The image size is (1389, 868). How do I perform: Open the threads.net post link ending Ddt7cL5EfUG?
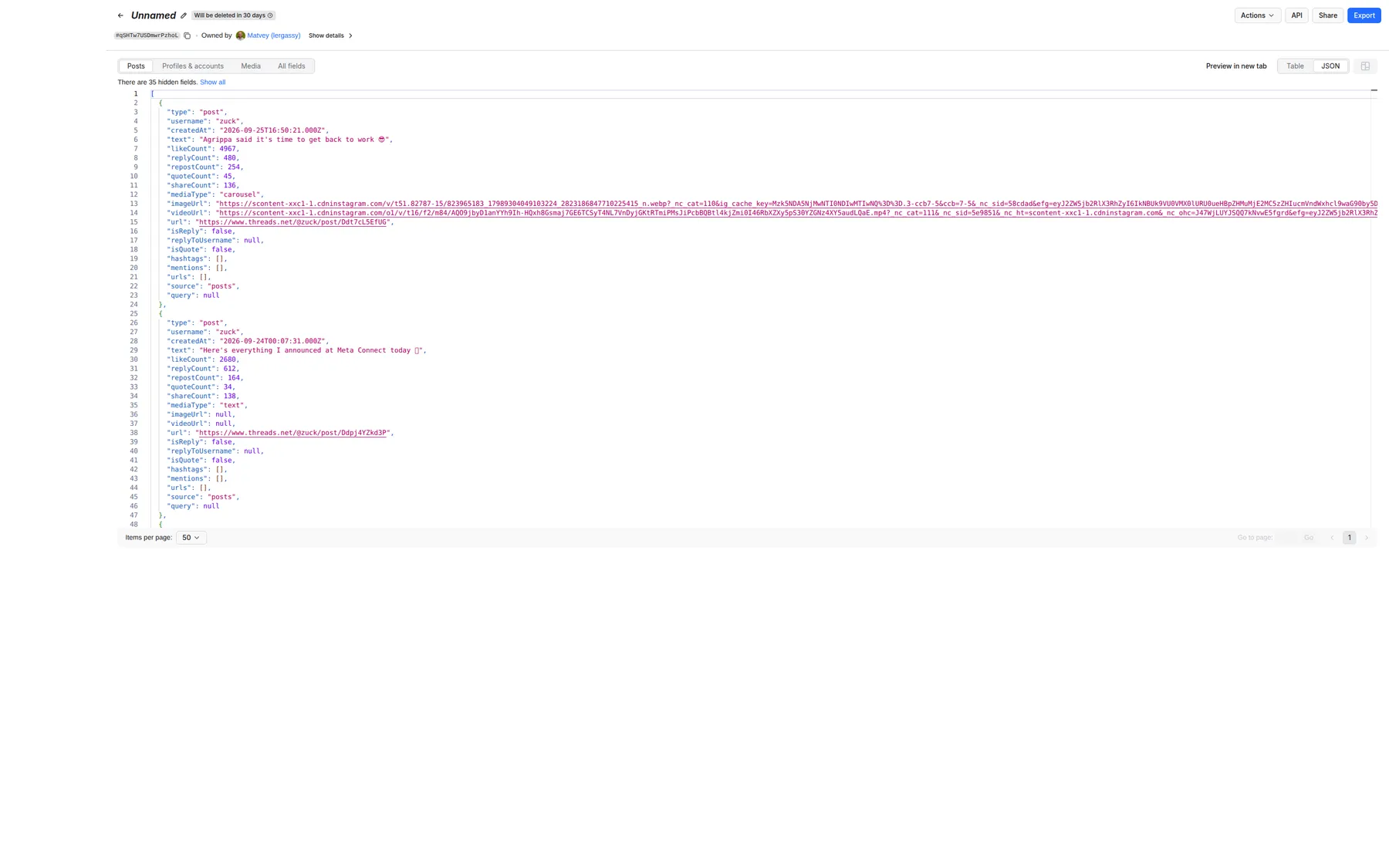click(293, 222)
